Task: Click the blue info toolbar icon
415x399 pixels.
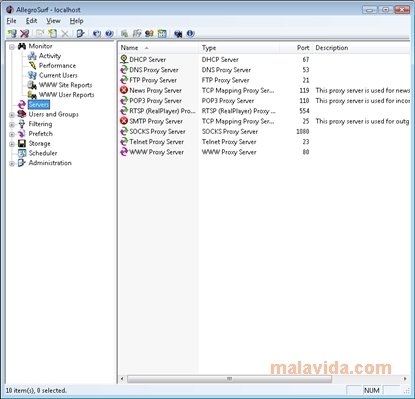Action: pyautogui.click(x=190, y=33)
